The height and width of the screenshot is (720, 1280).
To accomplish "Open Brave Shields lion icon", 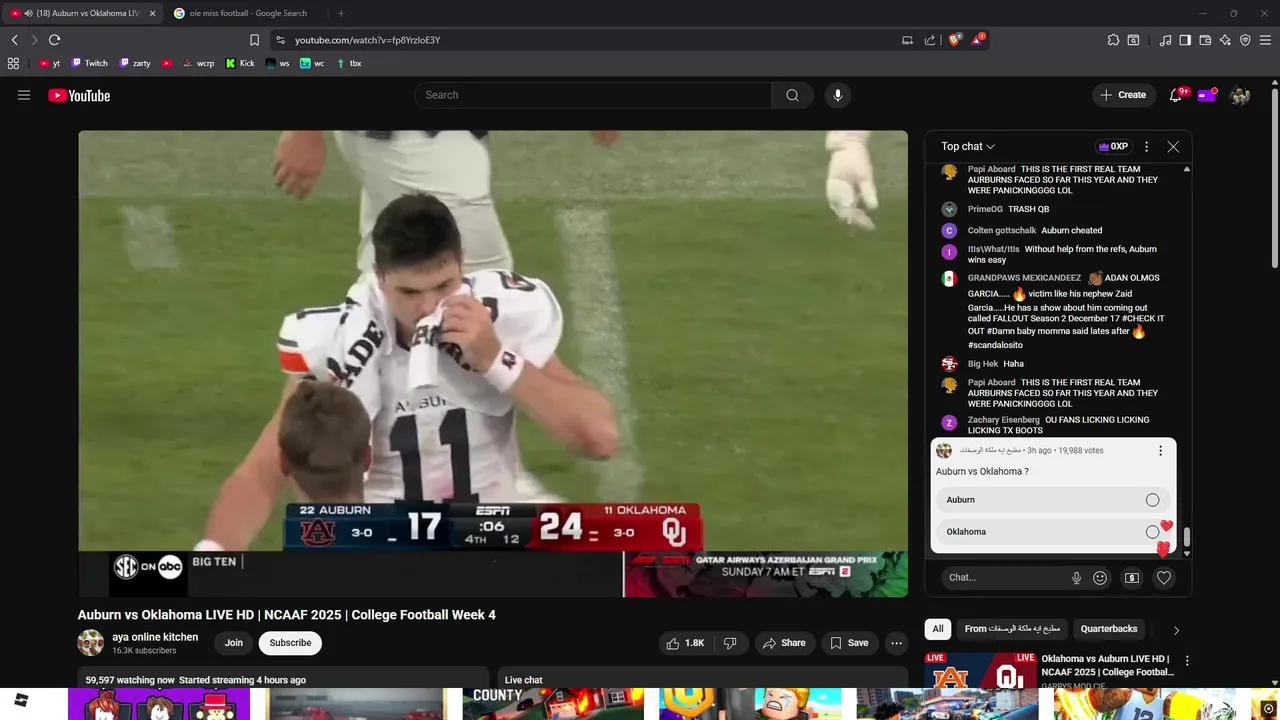I will tap(954, 40).
